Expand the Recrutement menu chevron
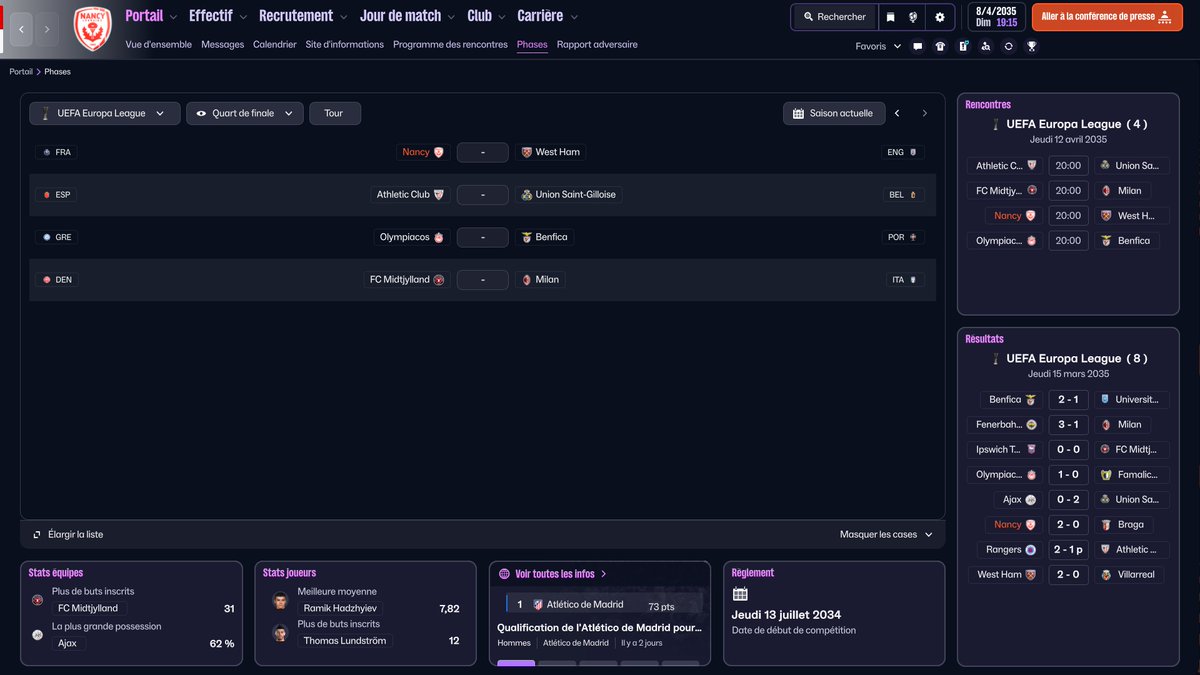 pos(344,17)
